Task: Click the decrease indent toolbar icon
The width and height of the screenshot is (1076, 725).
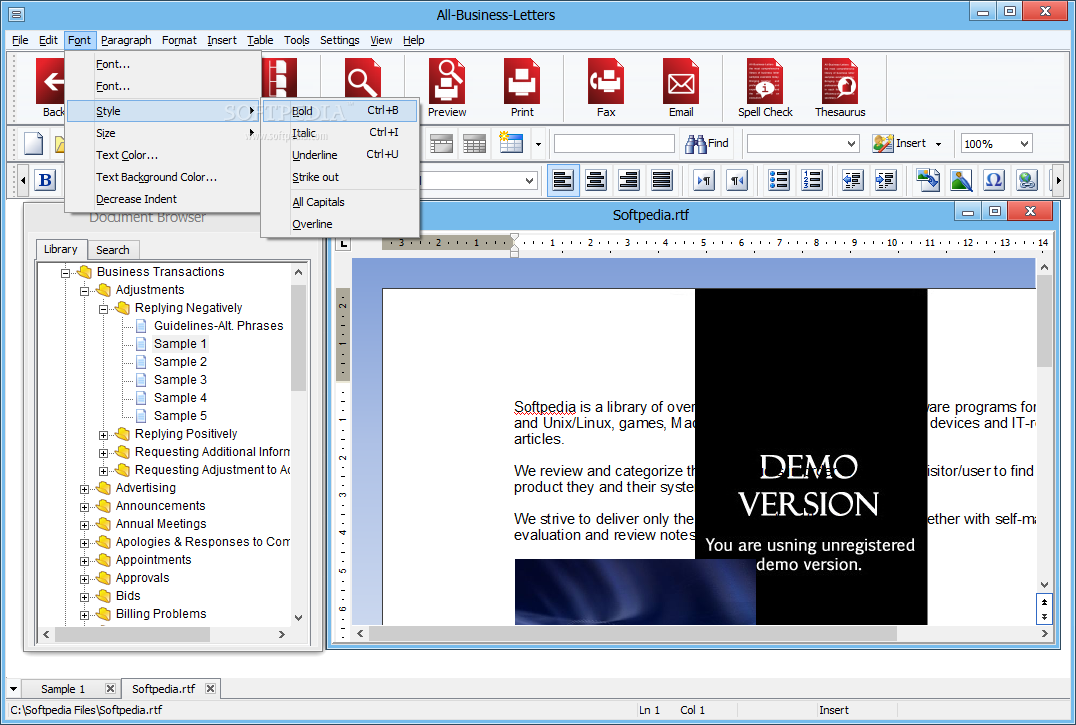Action: tap(852, 180)
